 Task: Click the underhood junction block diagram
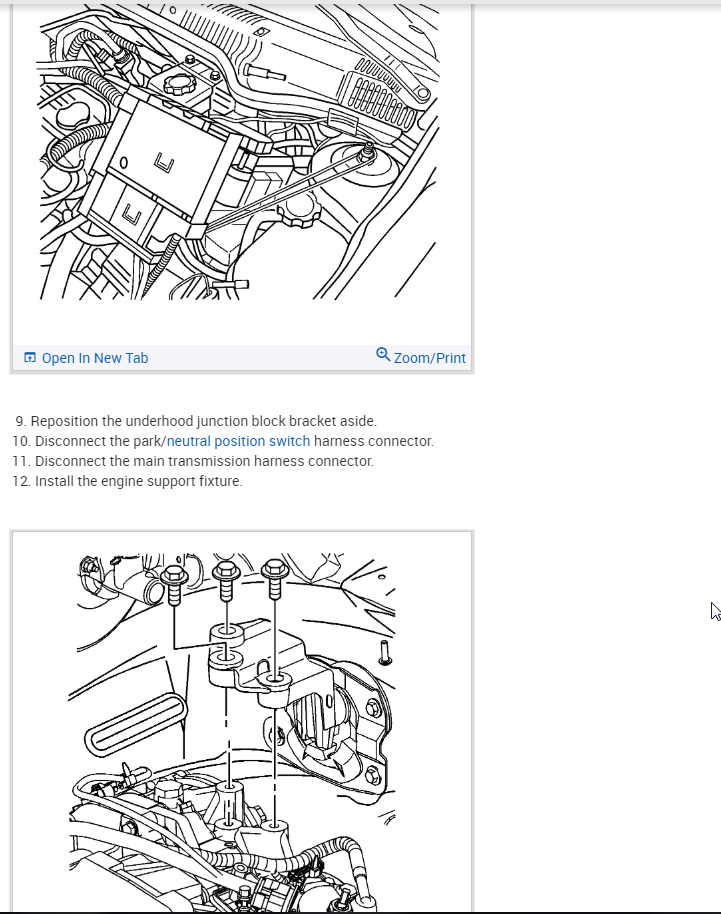click(239, 152)
